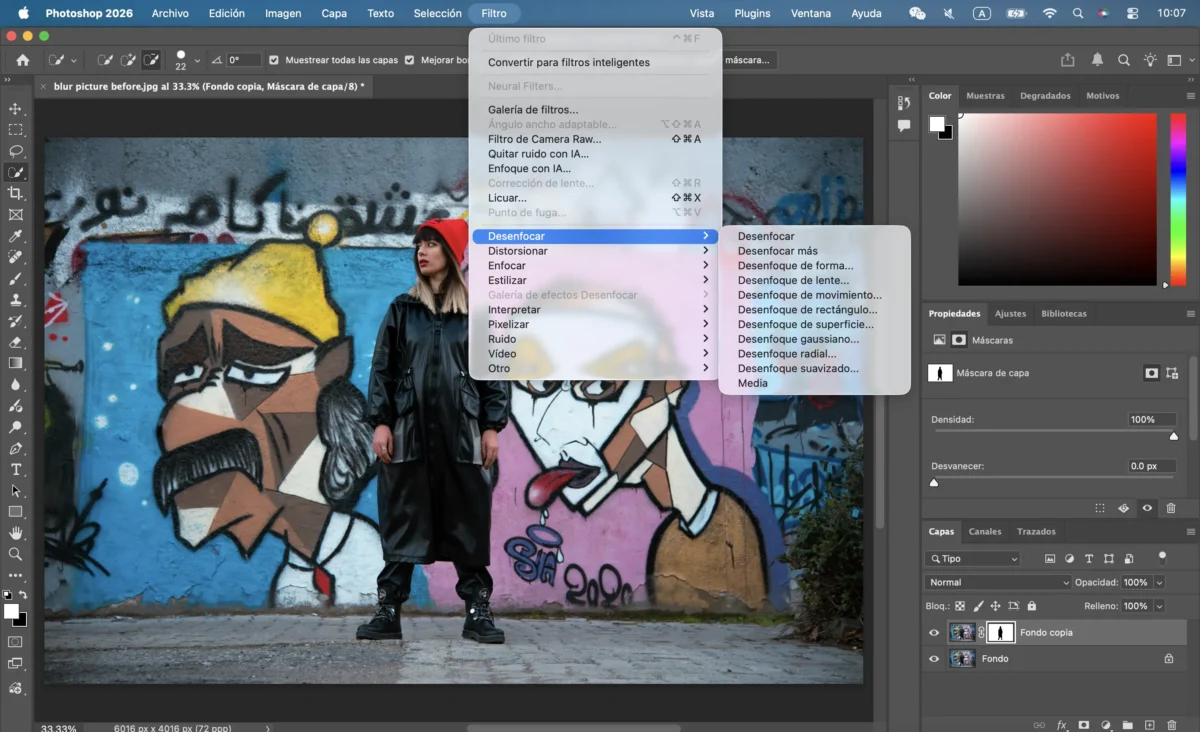Open the blend mode 'Normal' dropdown
The height and width of the screenshot is (732, 1200).
[998, 582]
